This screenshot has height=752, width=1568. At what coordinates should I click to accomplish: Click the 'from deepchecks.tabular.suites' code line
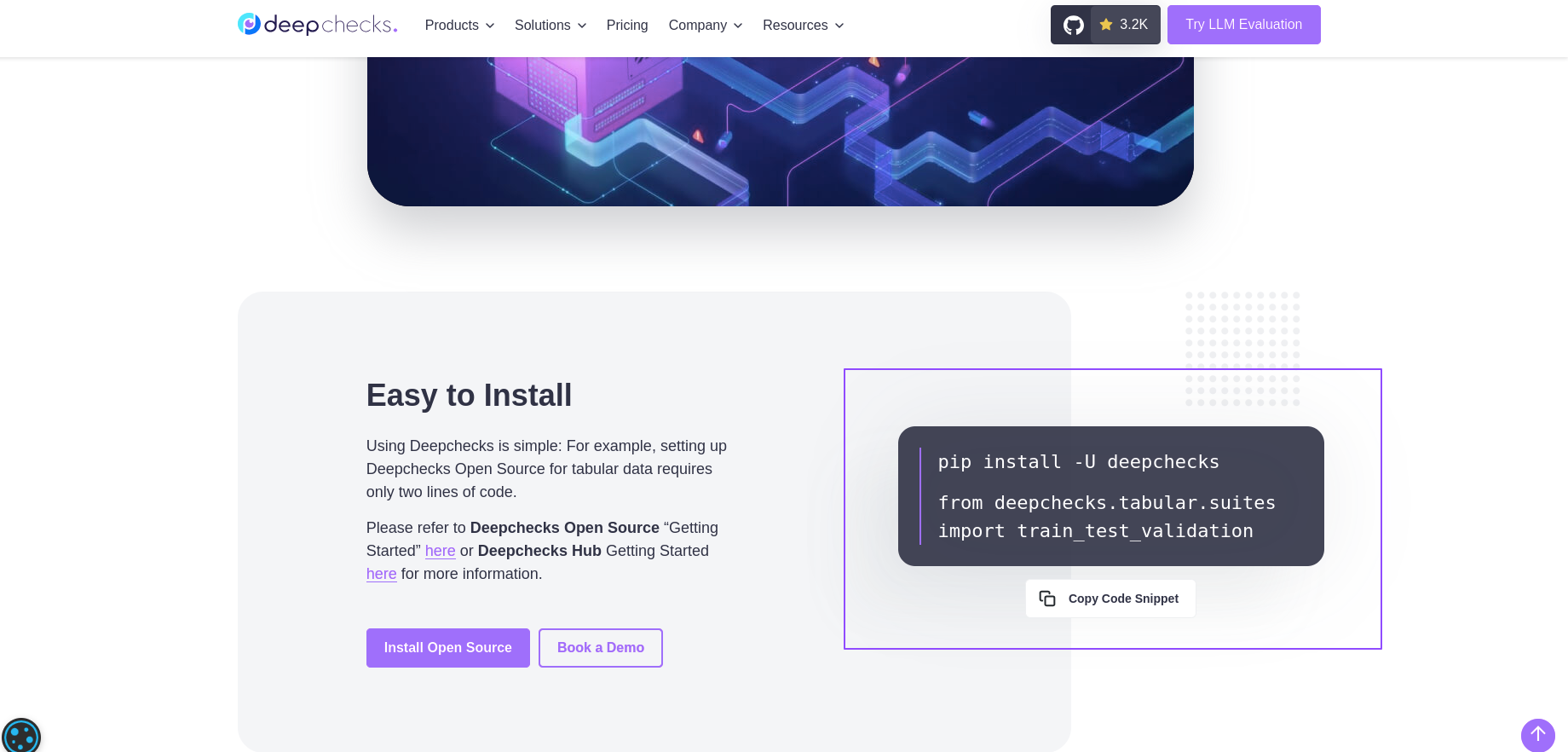click(x=1107, y=502)
